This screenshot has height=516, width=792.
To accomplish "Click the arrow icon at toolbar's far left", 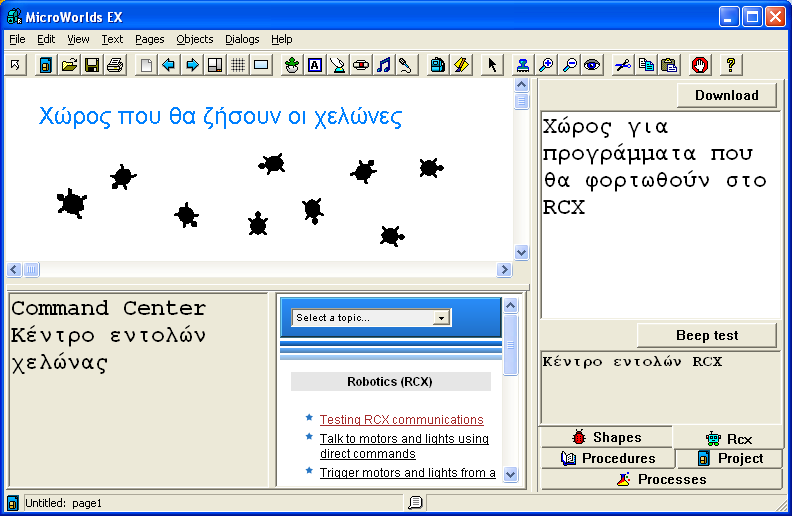I will pos(15,65).
